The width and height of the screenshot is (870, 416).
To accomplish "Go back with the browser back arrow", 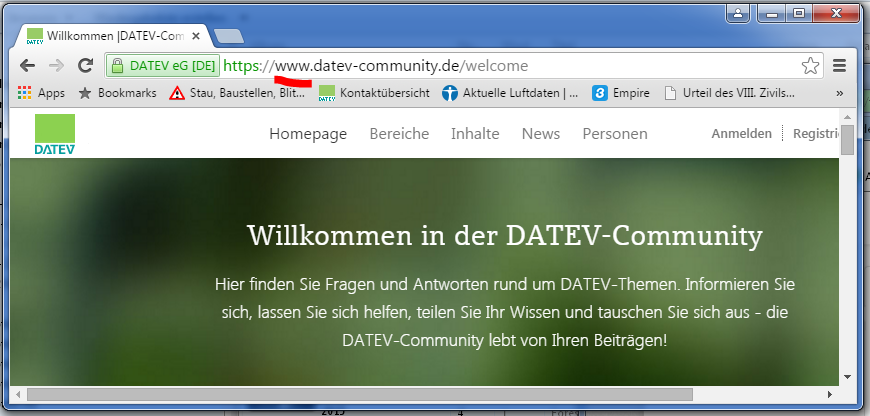I will (27, 66).
